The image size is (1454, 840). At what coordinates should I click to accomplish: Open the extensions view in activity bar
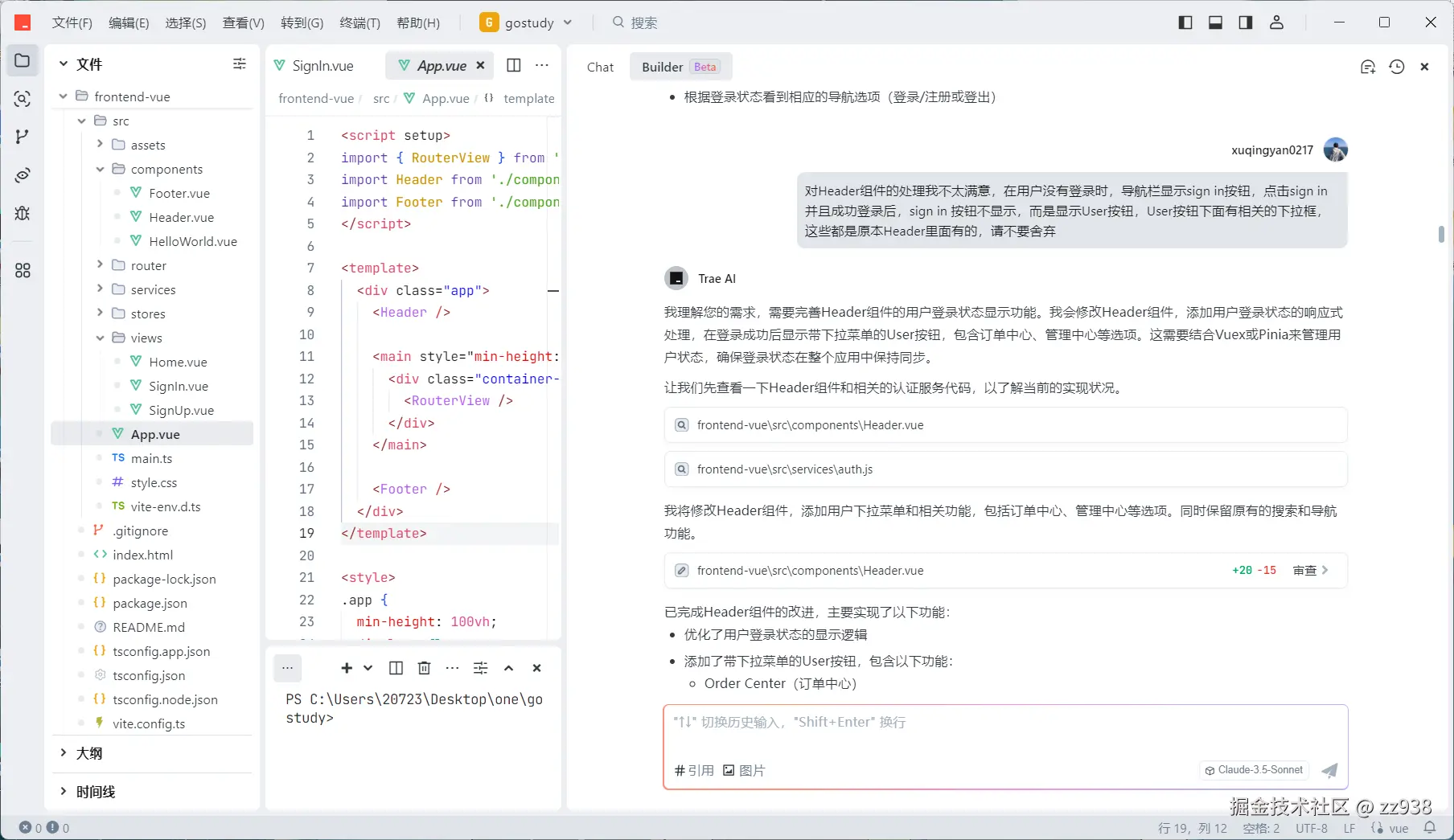[x=23, y=271]
